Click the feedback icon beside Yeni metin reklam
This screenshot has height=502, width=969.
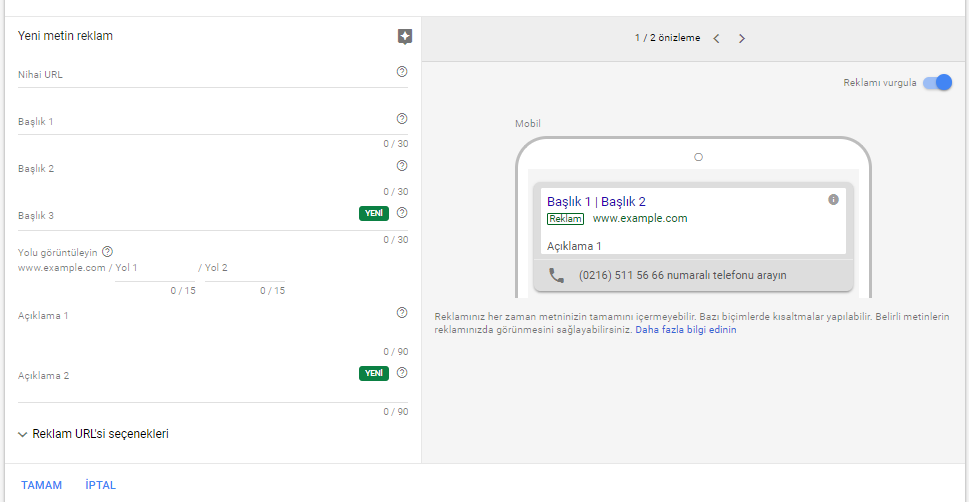click(x=404, y=37)
